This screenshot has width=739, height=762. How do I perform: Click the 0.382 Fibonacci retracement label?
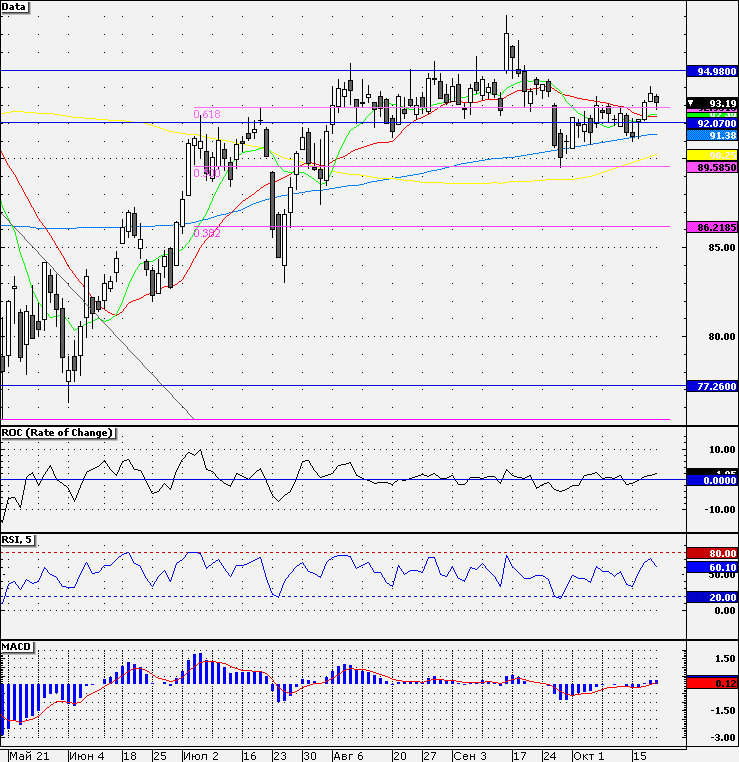207,233
